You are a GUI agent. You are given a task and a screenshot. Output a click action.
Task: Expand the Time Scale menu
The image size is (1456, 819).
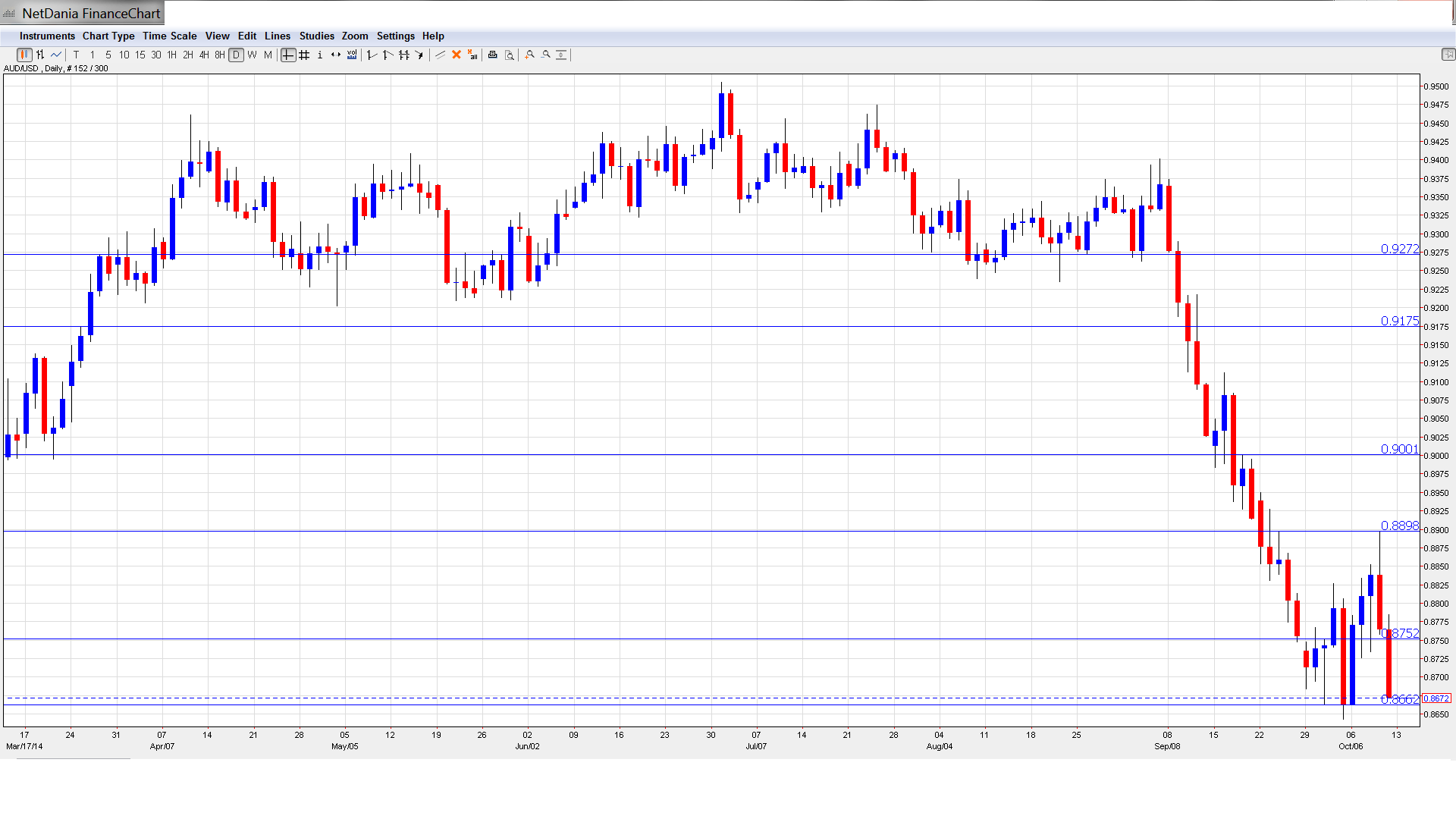[x=169, y=36]
